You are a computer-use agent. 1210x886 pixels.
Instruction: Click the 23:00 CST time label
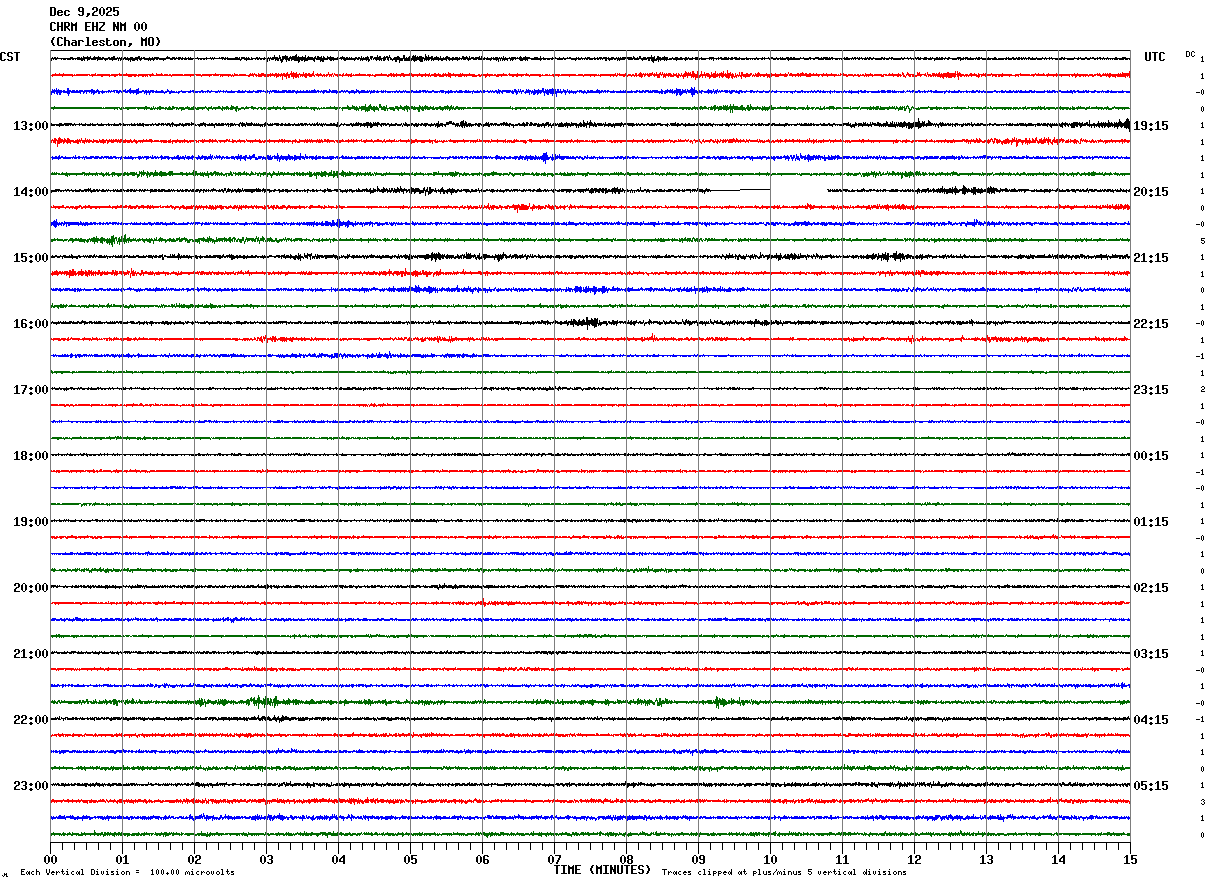click(30, 786)
